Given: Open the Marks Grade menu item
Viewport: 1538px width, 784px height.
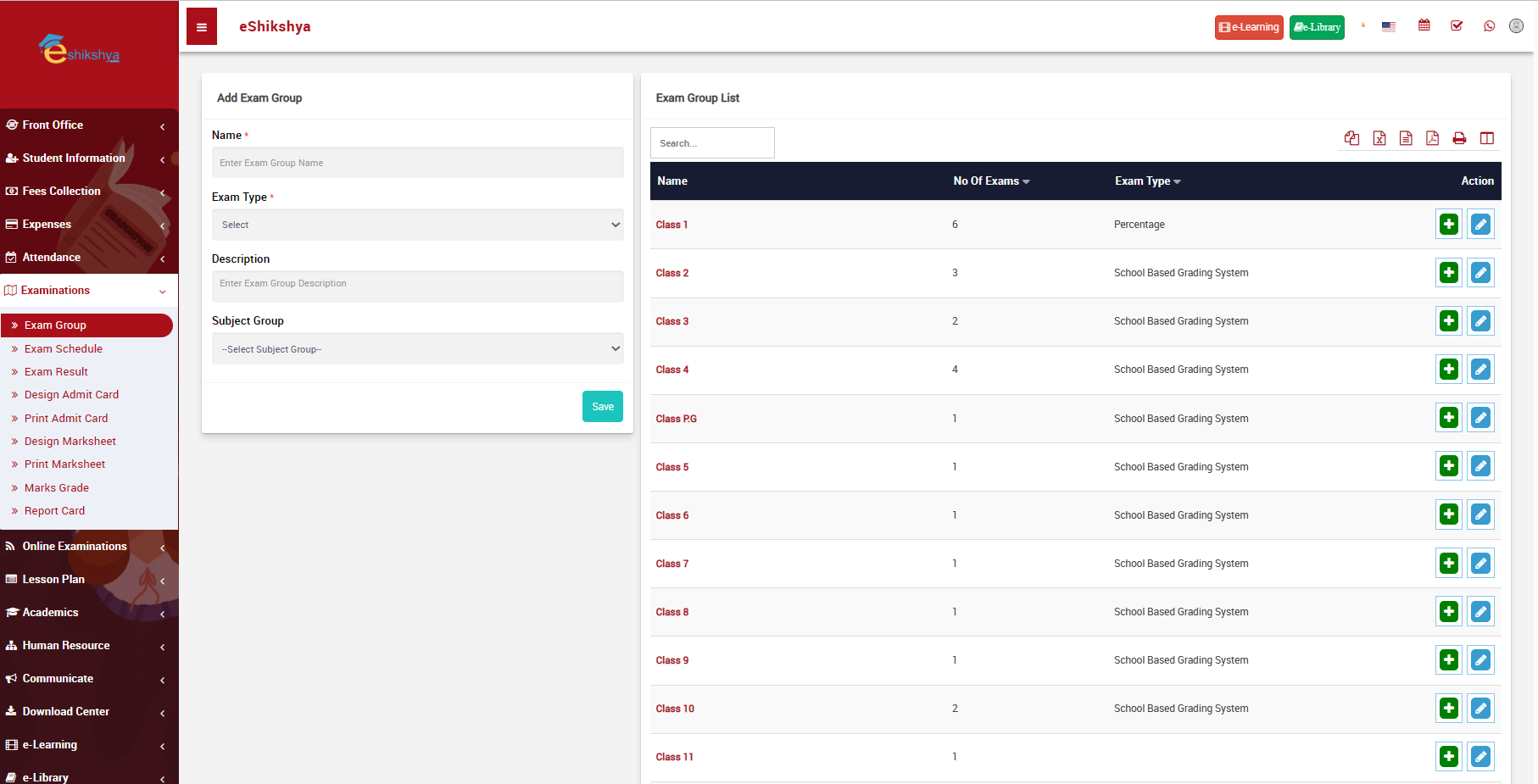Looking at the screenshot, I should point(57,487).
